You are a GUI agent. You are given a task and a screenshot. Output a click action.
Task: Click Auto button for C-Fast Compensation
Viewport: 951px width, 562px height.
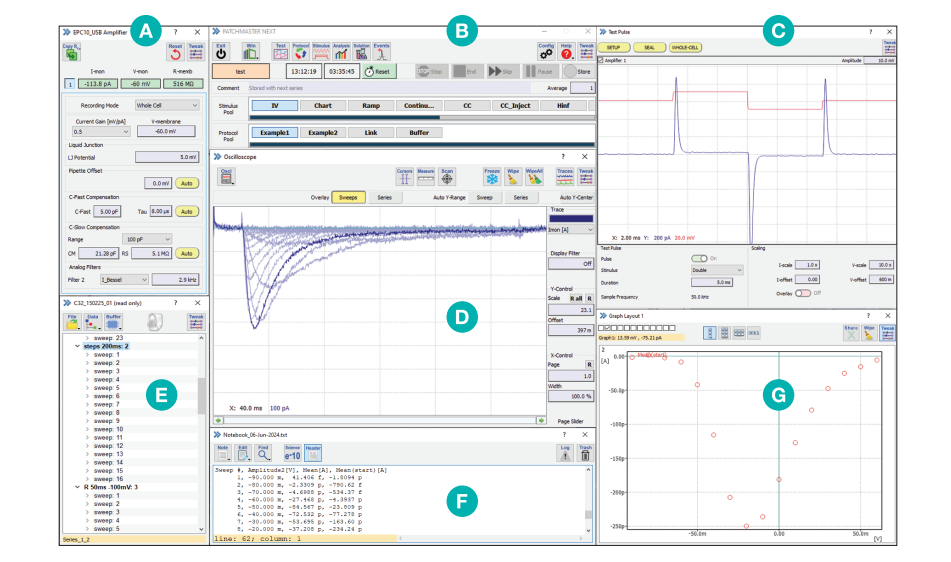(187, 212)
